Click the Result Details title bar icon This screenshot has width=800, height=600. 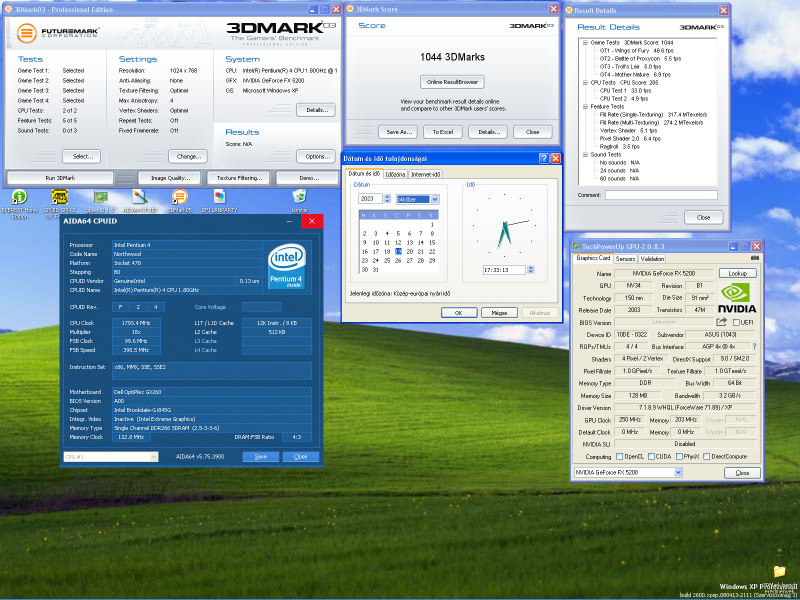[x=569, y=10]
